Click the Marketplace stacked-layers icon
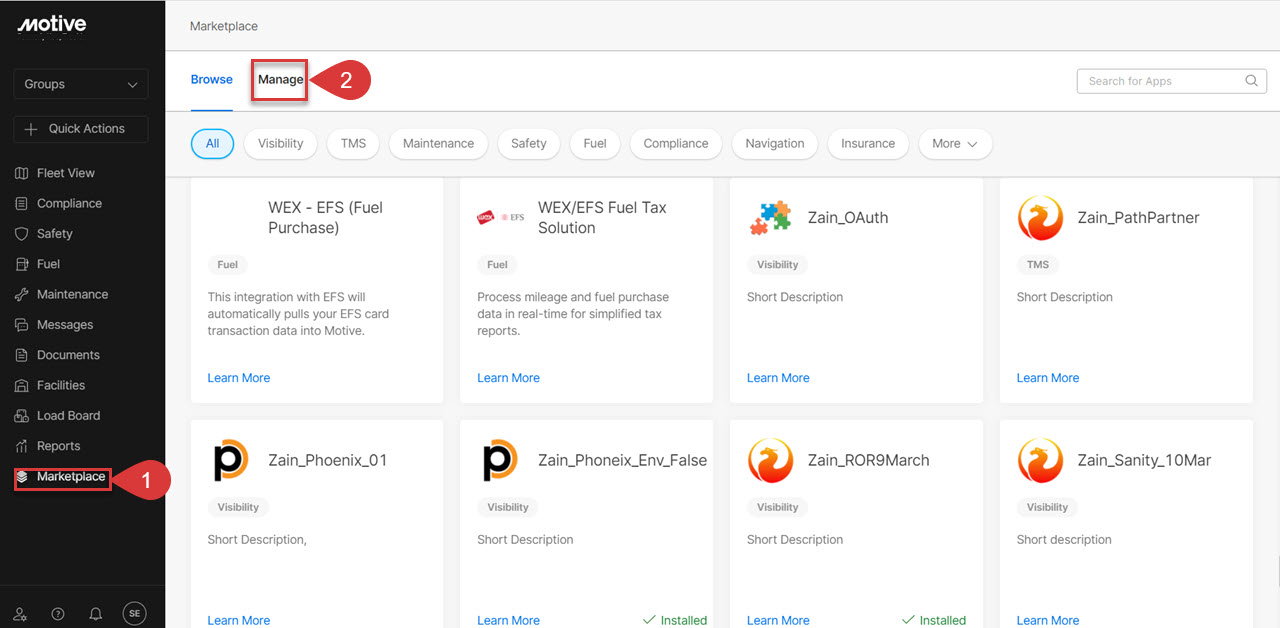Screen dimensions: 1280x628 (23, 477)
